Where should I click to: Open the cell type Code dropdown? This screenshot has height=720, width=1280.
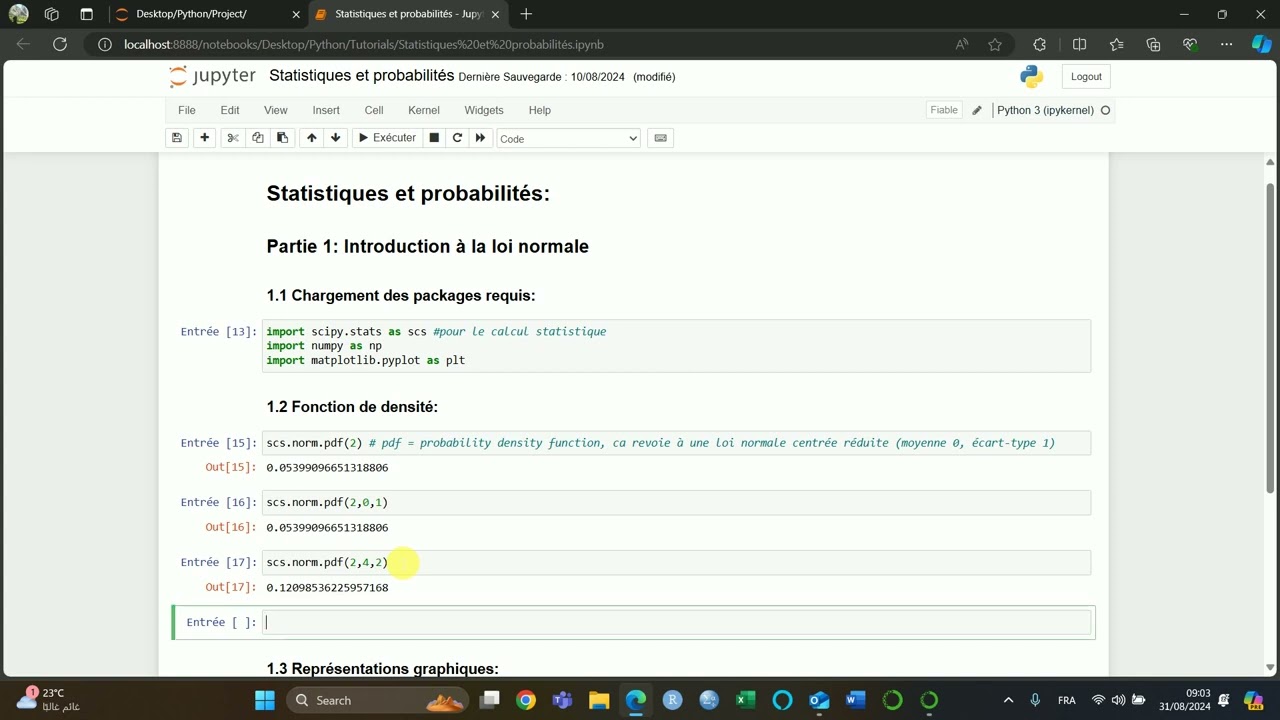[x=568, y=138]
